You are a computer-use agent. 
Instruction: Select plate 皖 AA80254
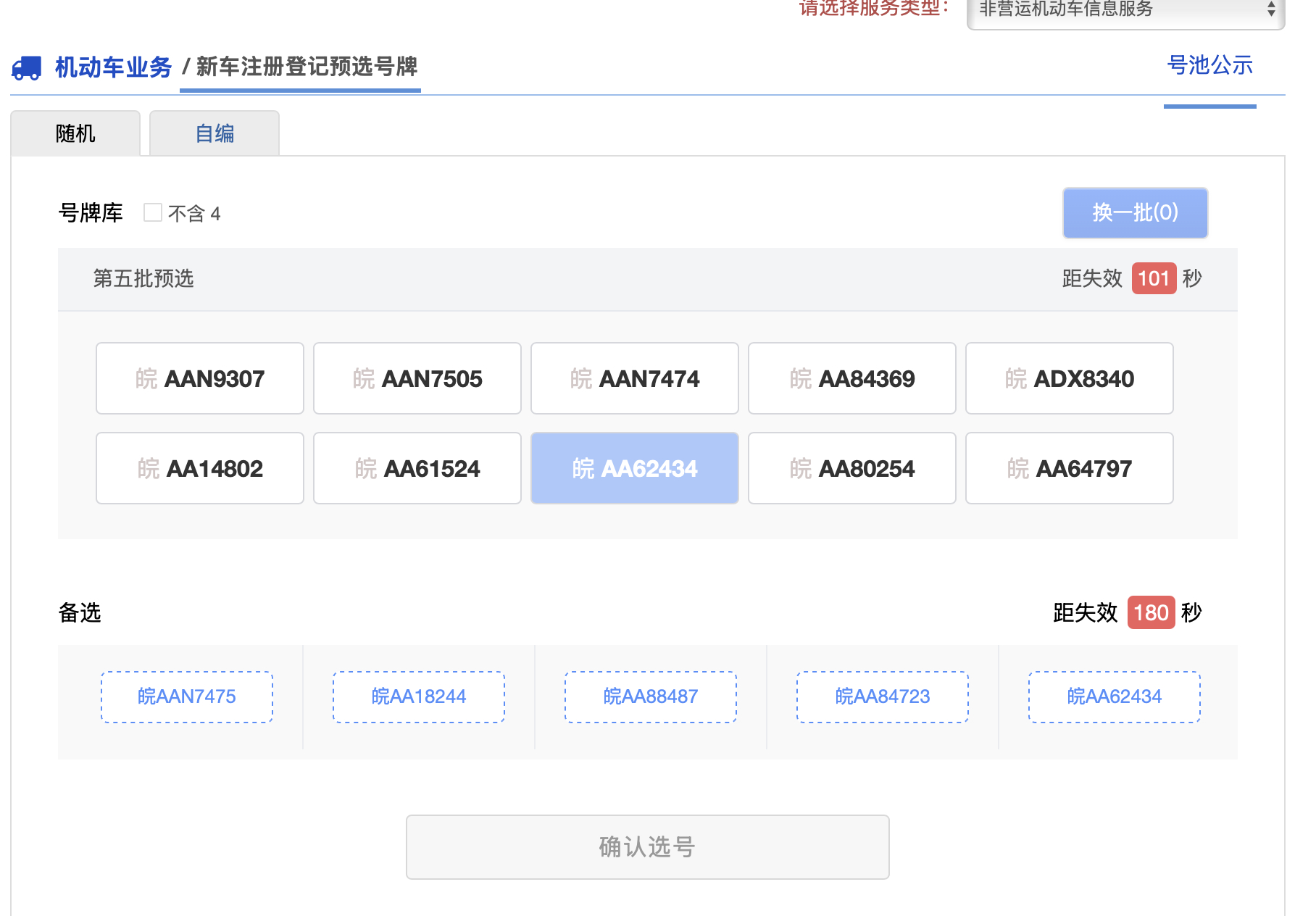852,468
